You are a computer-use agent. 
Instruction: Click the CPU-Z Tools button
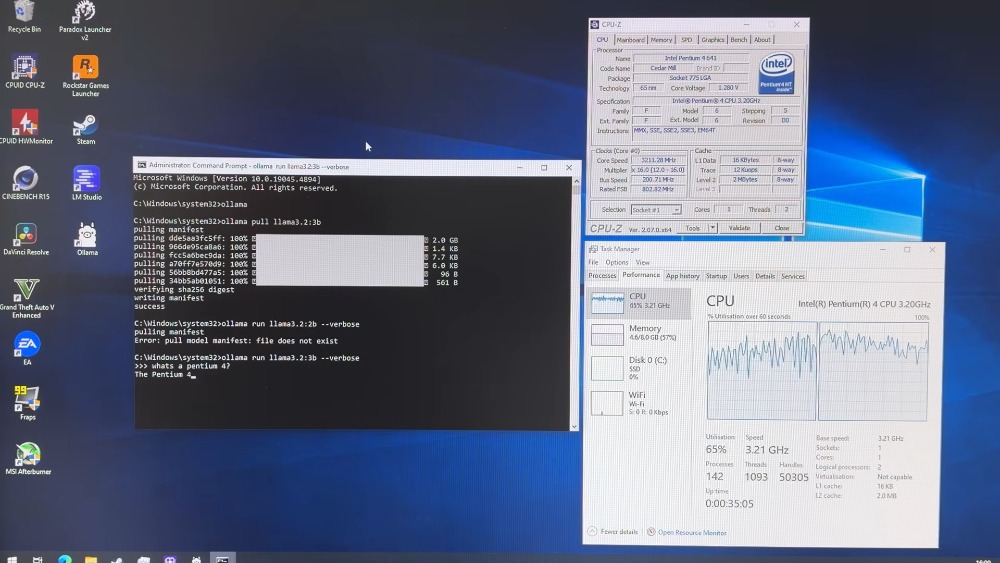pos(693,228)
